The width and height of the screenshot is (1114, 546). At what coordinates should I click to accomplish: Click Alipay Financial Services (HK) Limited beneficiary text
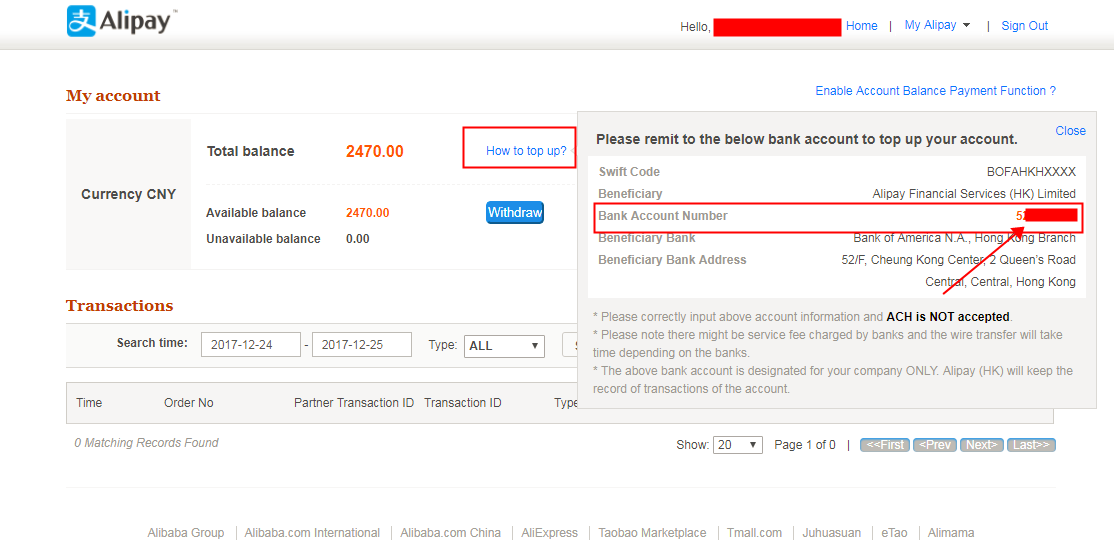pos(974,194)
